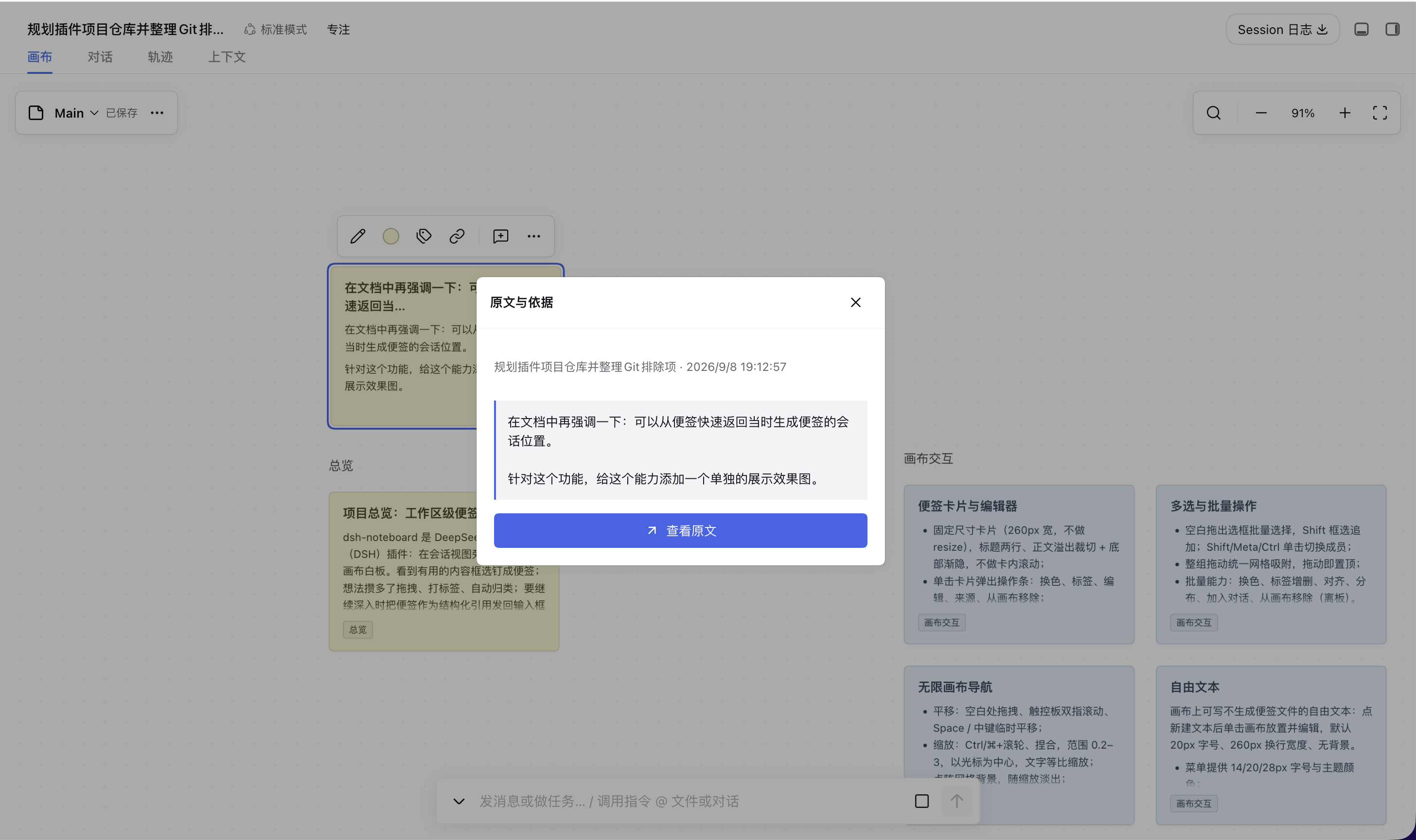The width and height of the screenshot is (1416, 840).
Task: Click the send arrow button
Action: [957, 802]
